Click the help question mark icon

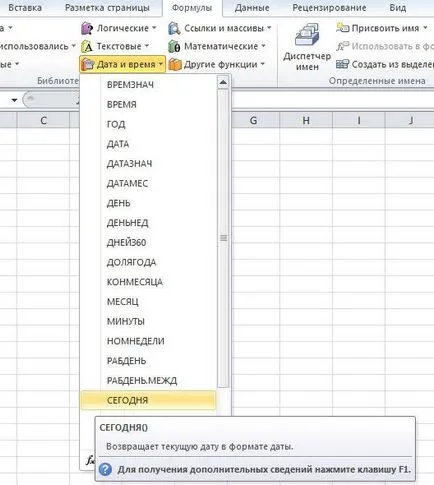click(x=105, y=469)
